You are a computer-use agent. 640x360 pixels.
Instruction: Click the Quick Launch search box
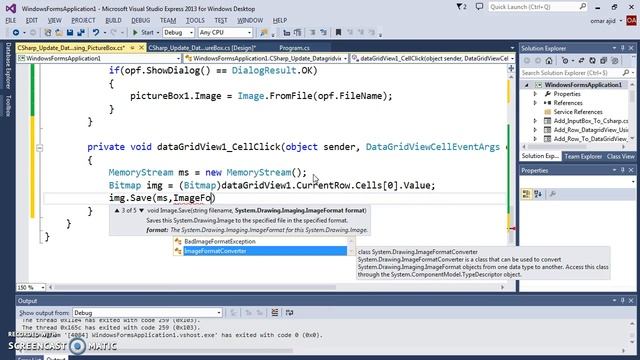pos(538,7)
